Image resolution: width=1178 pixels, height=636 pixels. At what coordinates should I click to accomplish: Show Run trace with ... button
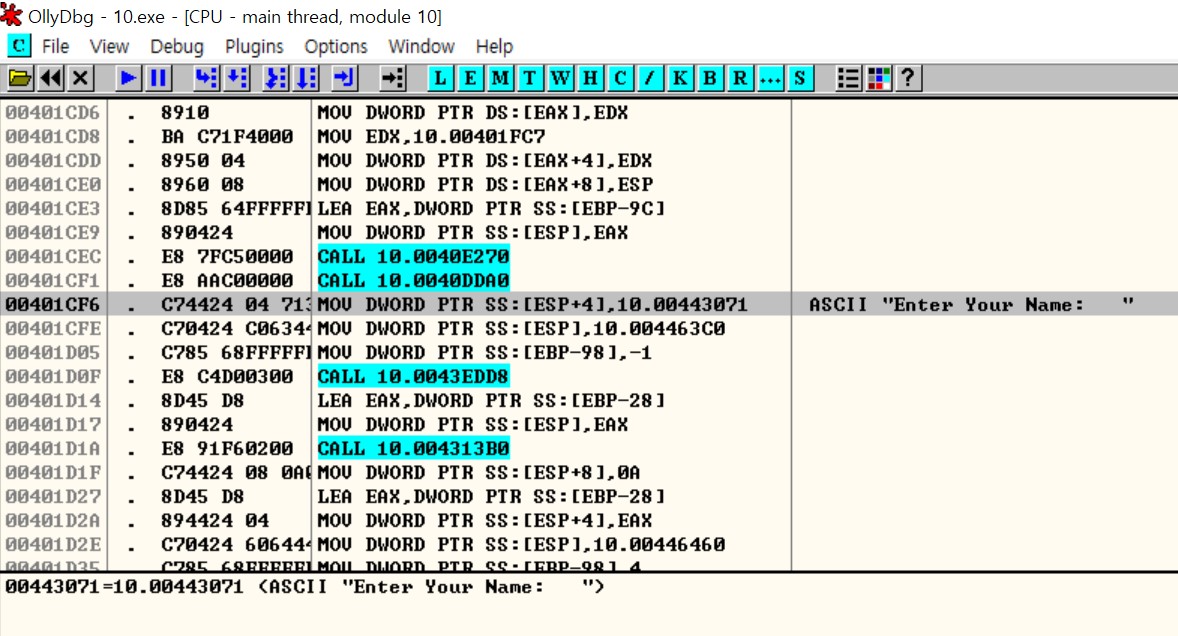tap(770, 78)
